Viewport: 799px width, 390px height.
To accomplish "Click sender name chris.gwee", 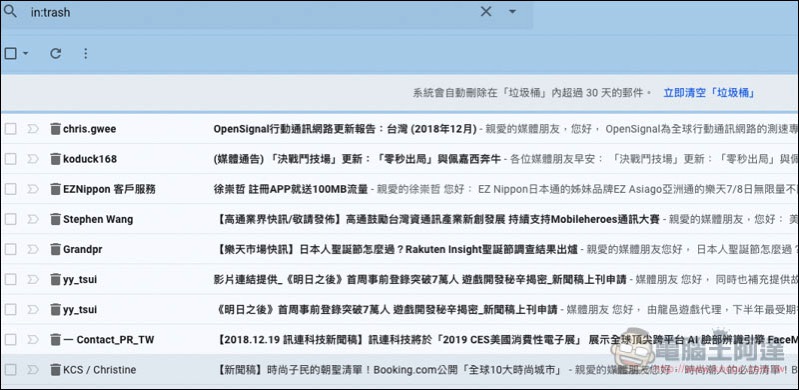I will 90,129.
